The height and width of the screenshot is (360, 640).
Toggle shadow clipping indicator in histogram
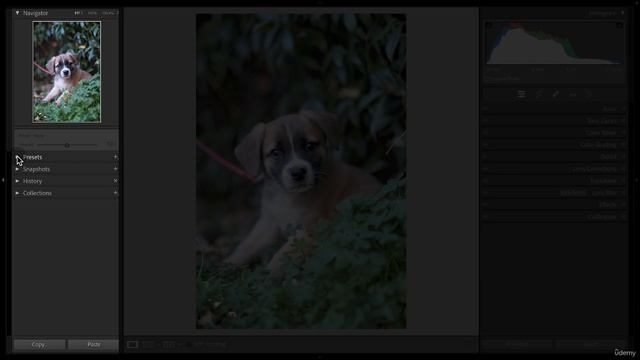coord(489,25)
